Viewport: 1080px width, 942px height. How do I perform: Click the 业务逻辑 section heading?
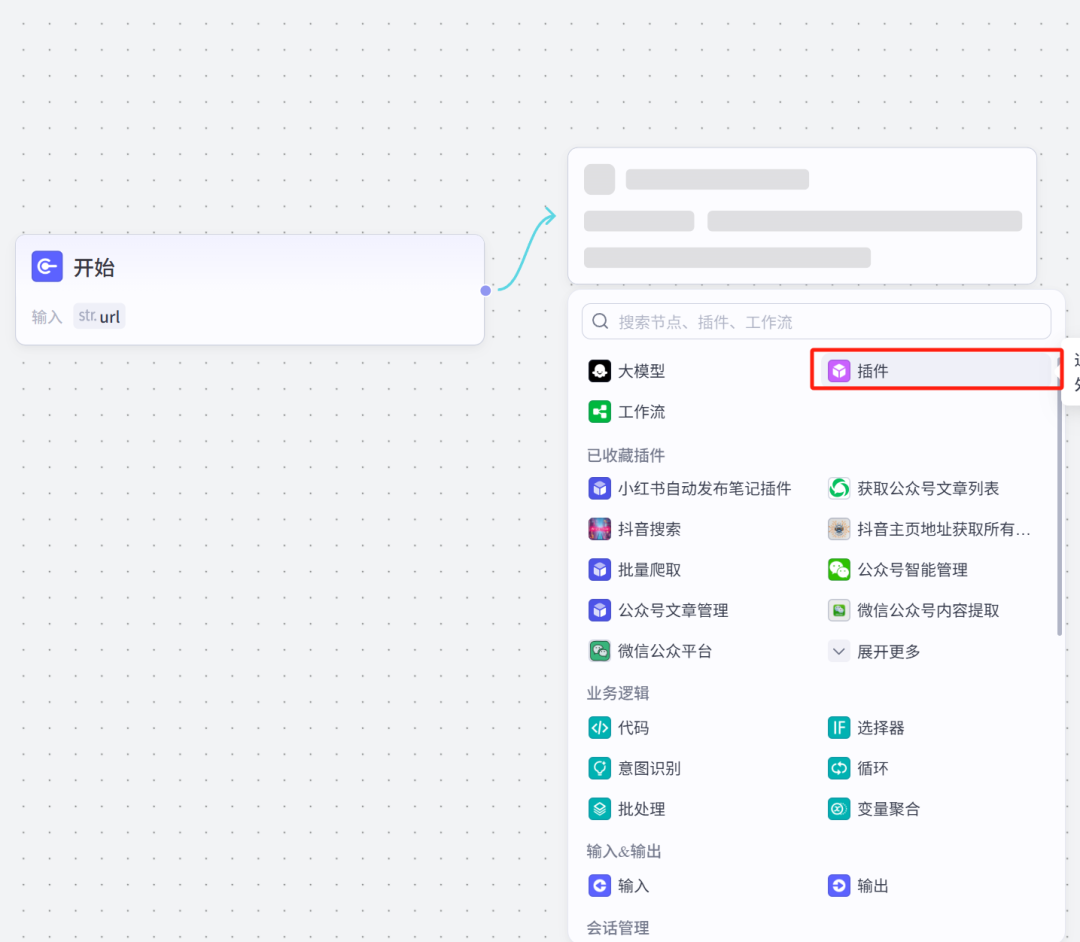[618, 693]
